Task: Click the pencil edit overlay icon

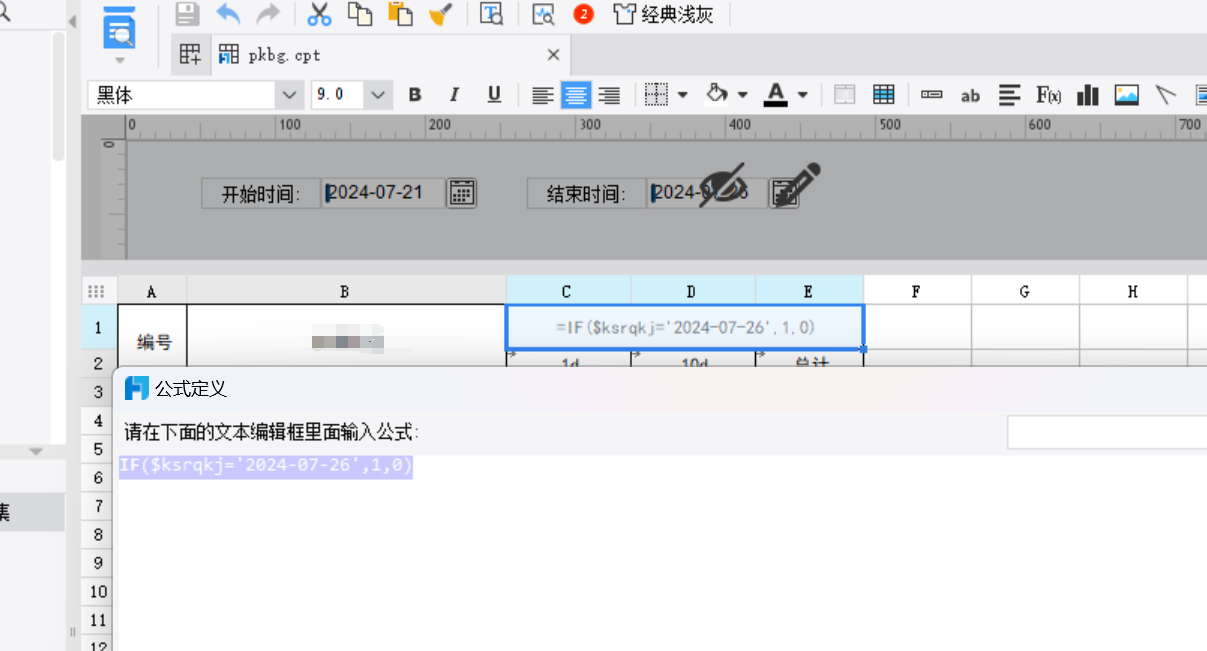Action: 796,185
